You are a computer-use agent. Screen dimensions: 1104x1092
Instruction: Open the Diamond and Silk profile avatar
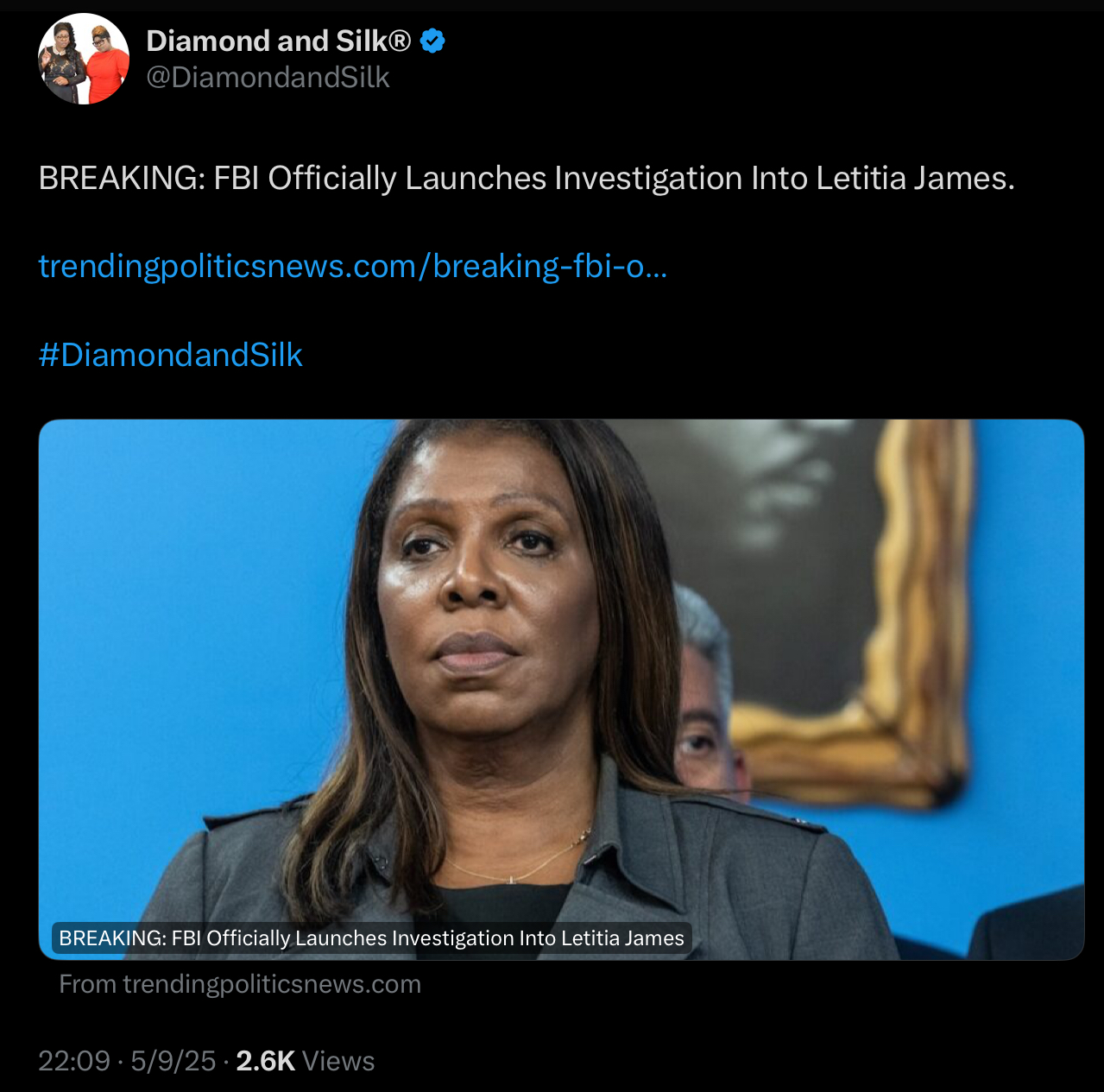84,59
